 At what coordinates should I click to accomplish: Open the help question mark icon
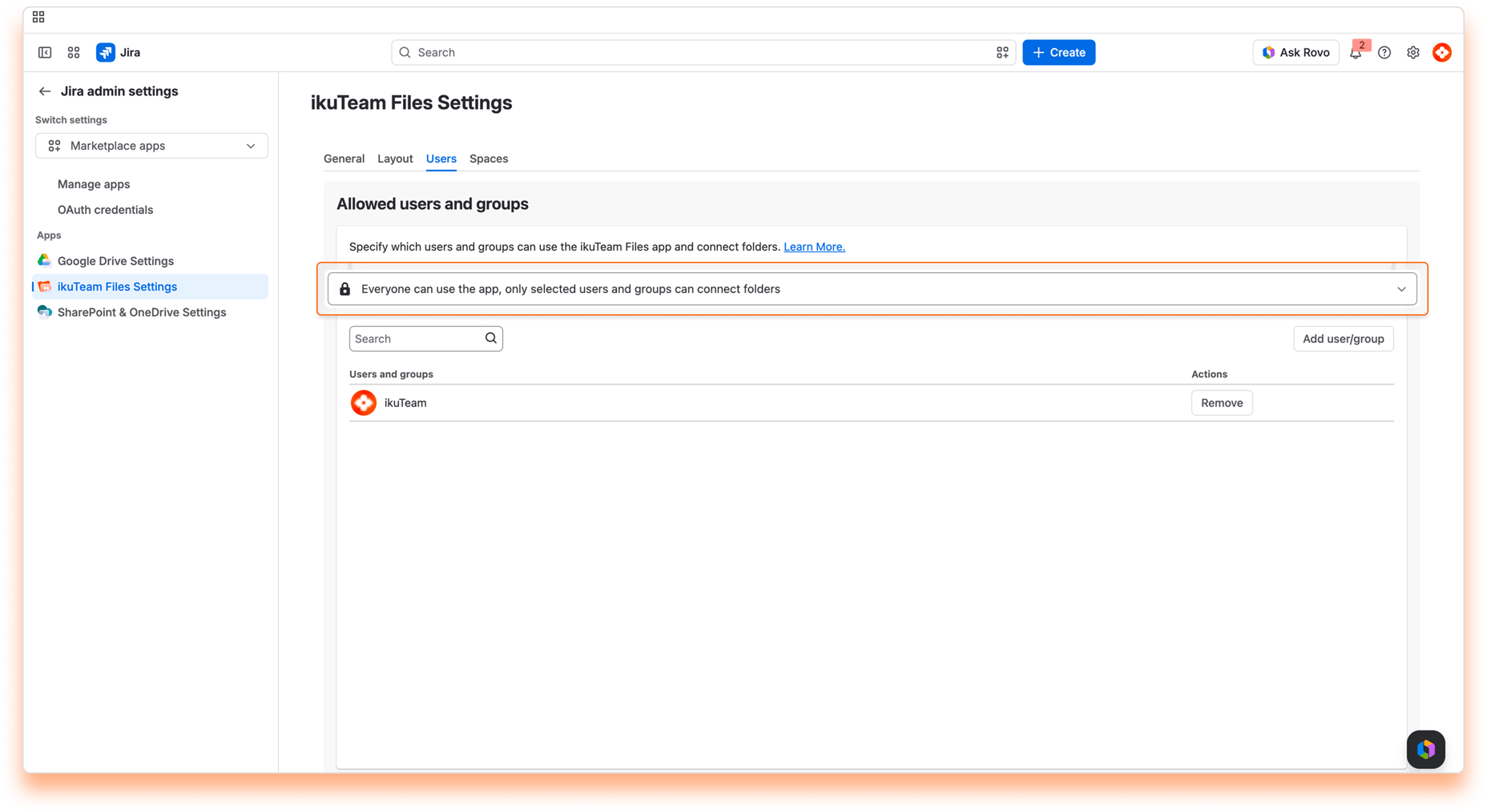click(x=1384, y=52)
